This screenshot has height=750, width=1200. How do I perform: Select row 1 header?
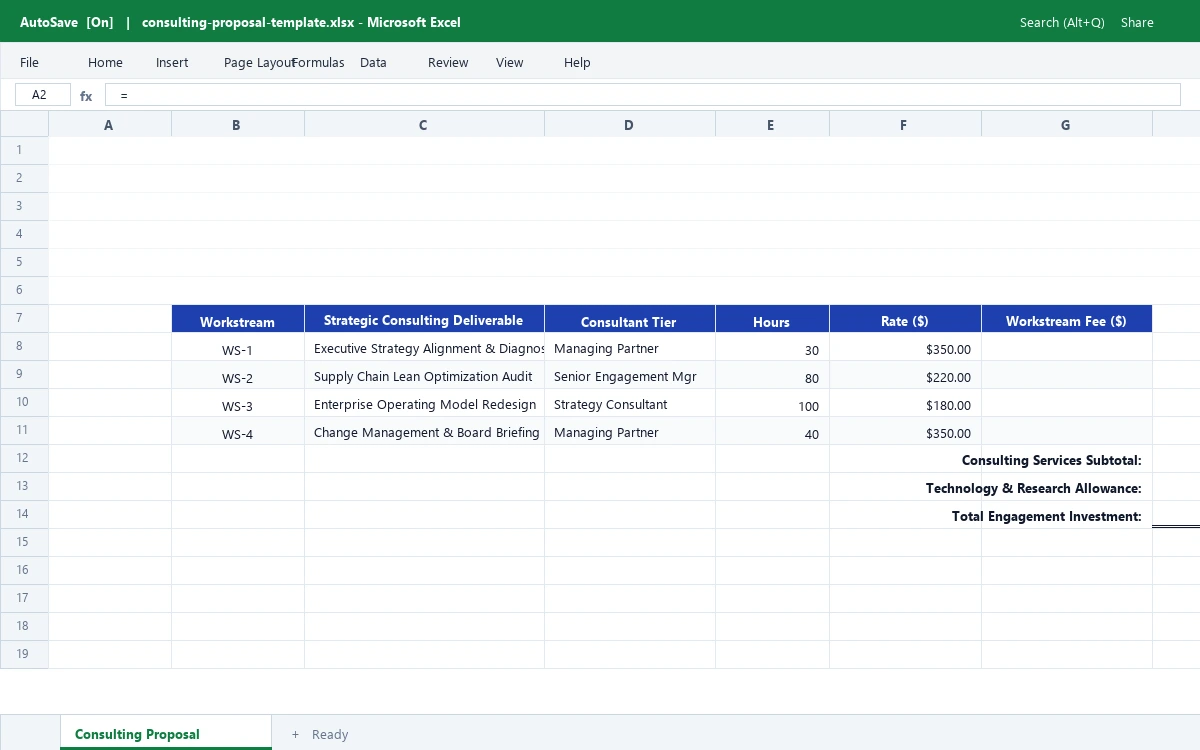[x=24, y=150]
